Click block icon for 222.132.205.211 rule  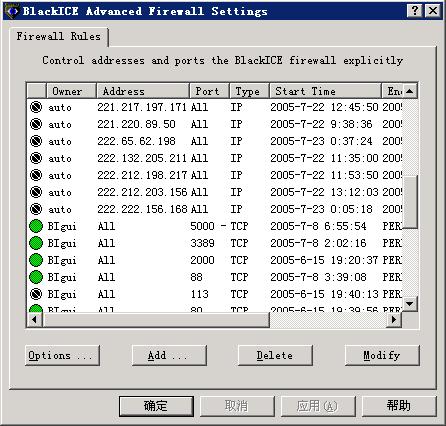click(x=36, y=158)
